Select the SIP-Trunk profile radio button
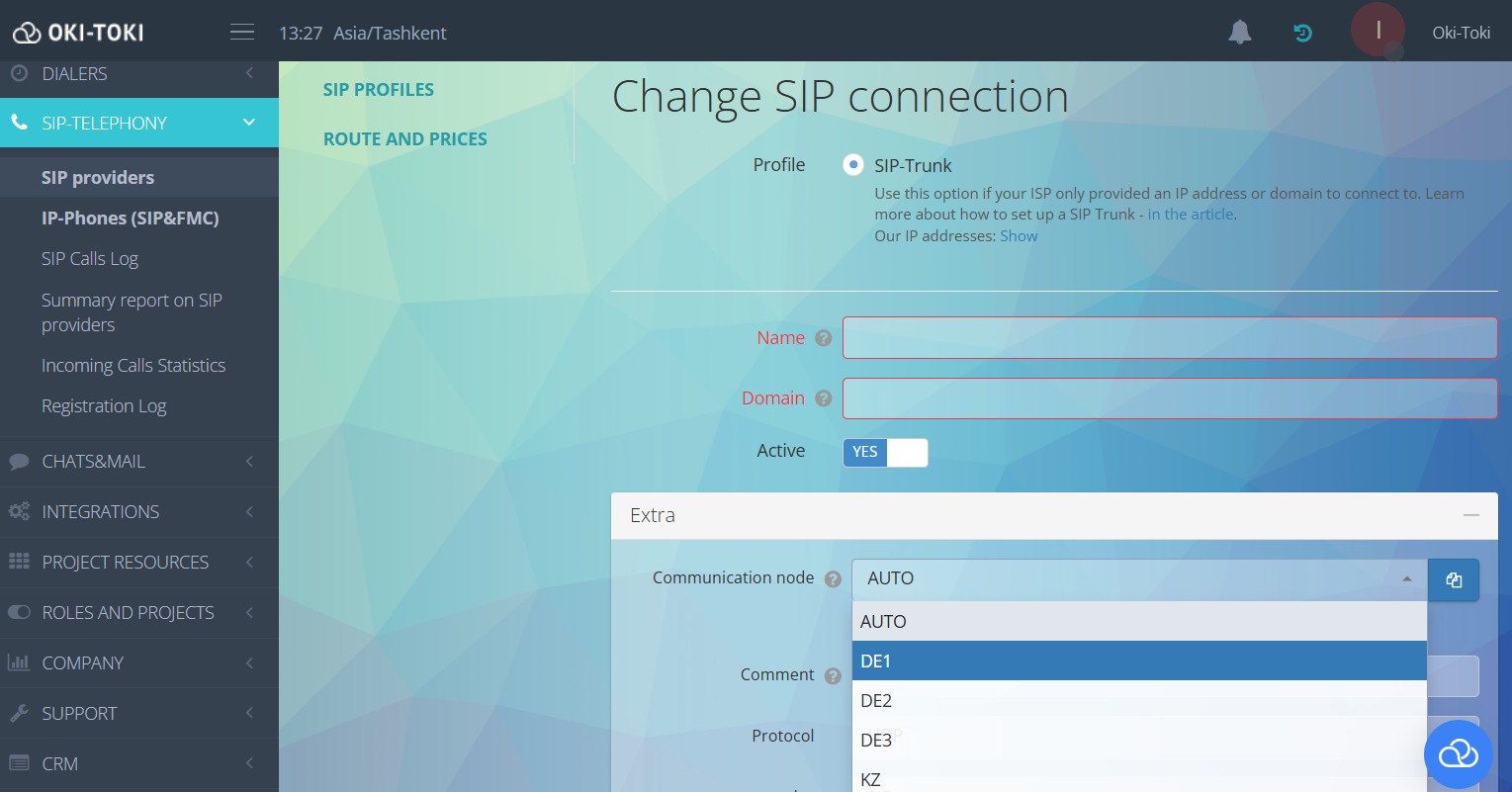1512x792 pixels. coord(853,165)
